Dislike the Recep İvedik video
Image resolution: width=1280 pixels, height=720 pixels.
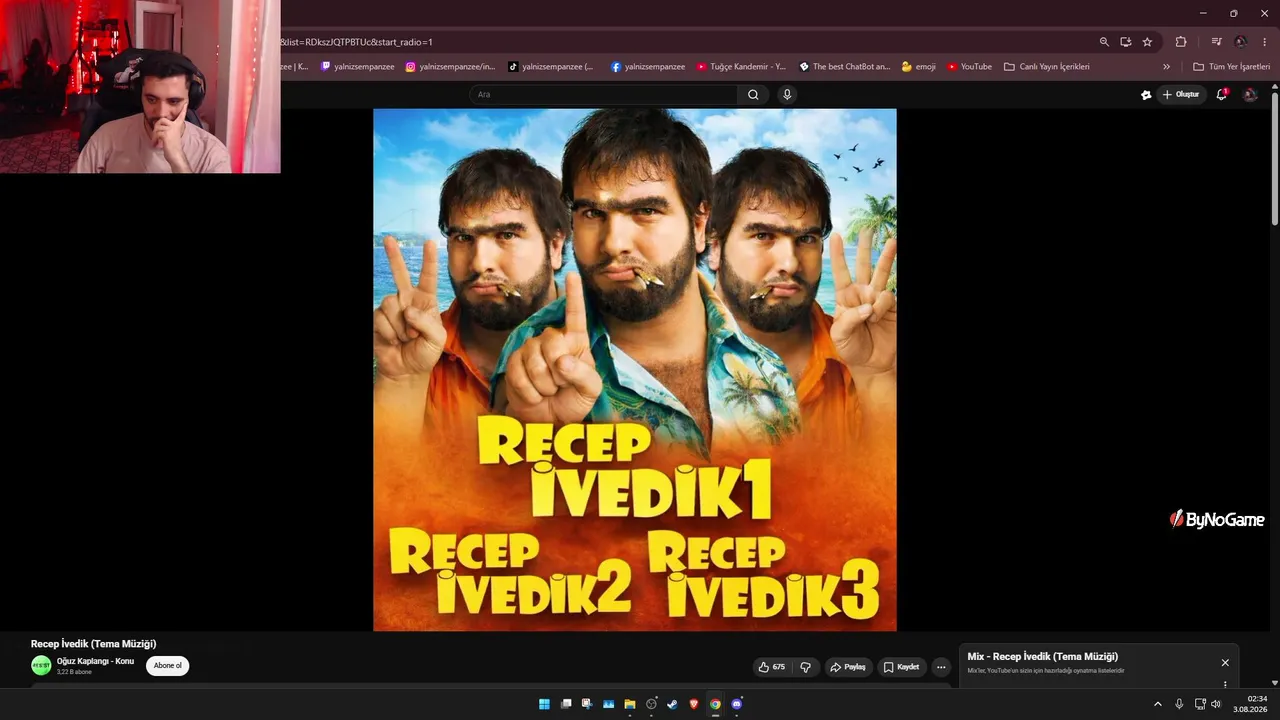pos(805,667)
